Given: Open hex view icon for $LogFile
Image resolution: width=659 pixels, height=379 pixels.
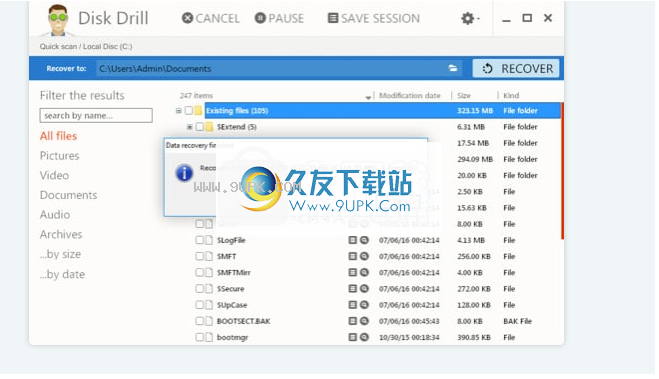Looking at the screenshot, I should pos(353,240).
